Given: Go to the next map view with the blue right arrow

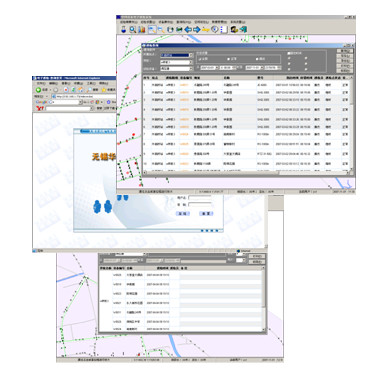Looking at the screenshot, I should click(197, 30).
